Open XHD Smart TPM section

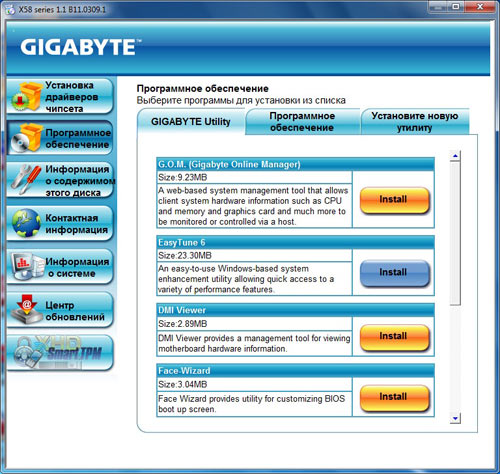(60, 353)
